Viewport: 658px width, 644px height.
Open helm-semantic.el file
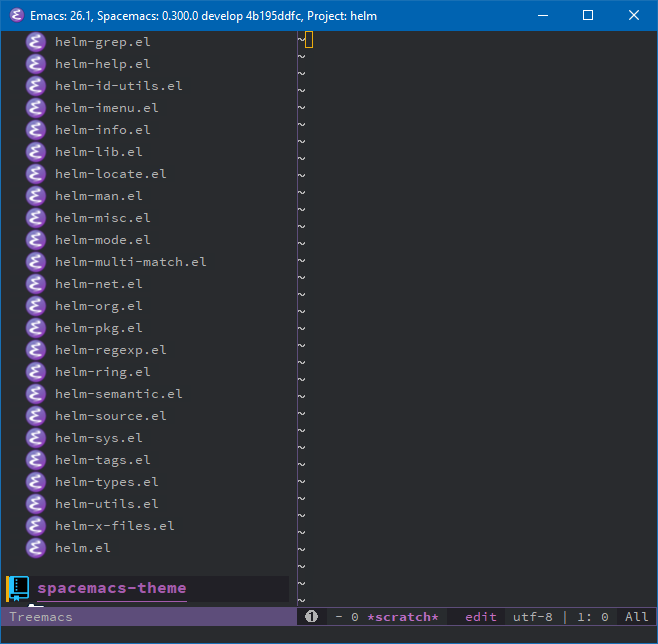(119, 394)
